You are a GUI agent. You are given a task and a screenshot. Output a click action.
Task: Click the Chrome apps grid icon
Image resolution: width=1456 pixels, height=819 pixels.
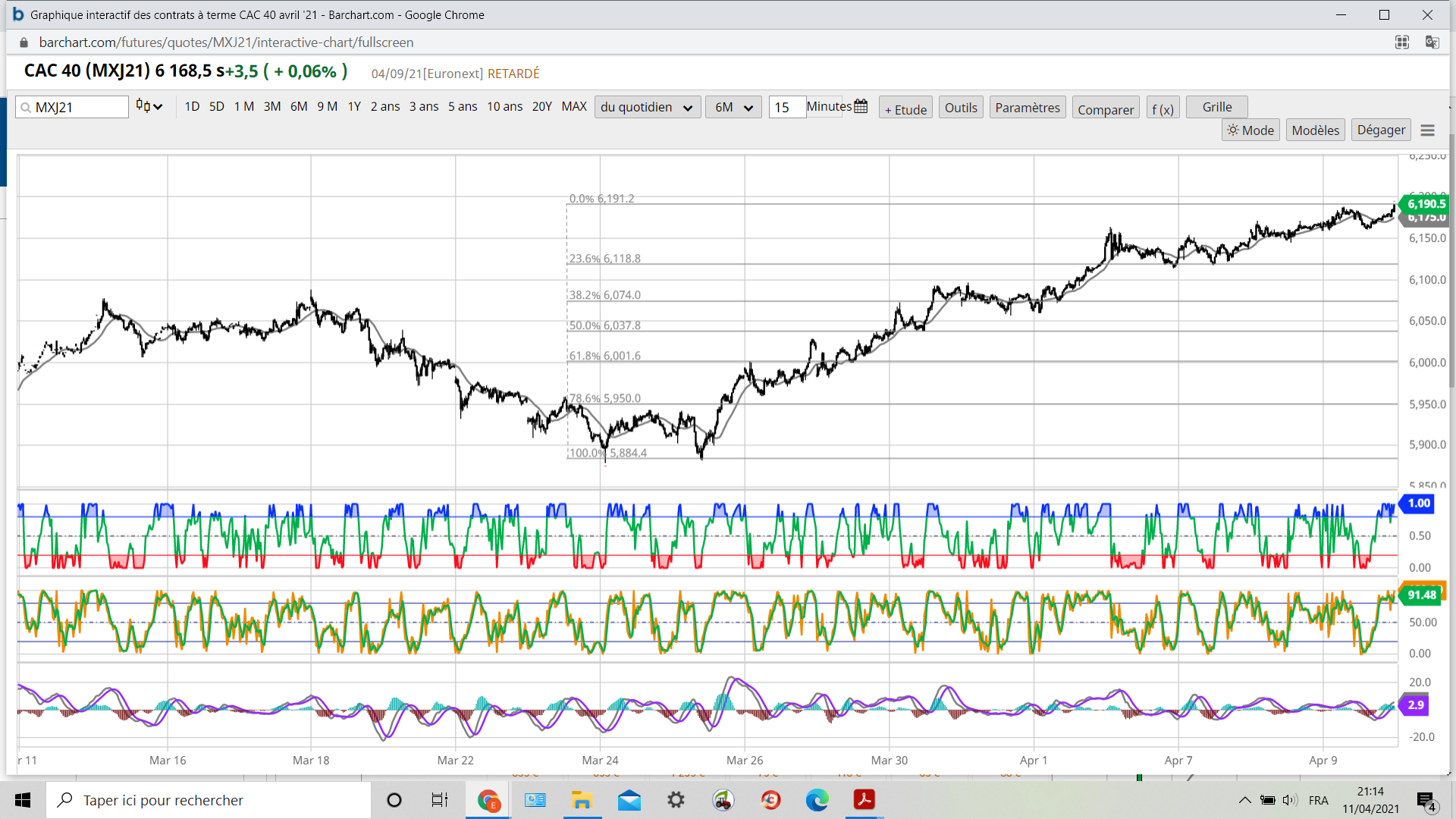tap(1402, 42)
